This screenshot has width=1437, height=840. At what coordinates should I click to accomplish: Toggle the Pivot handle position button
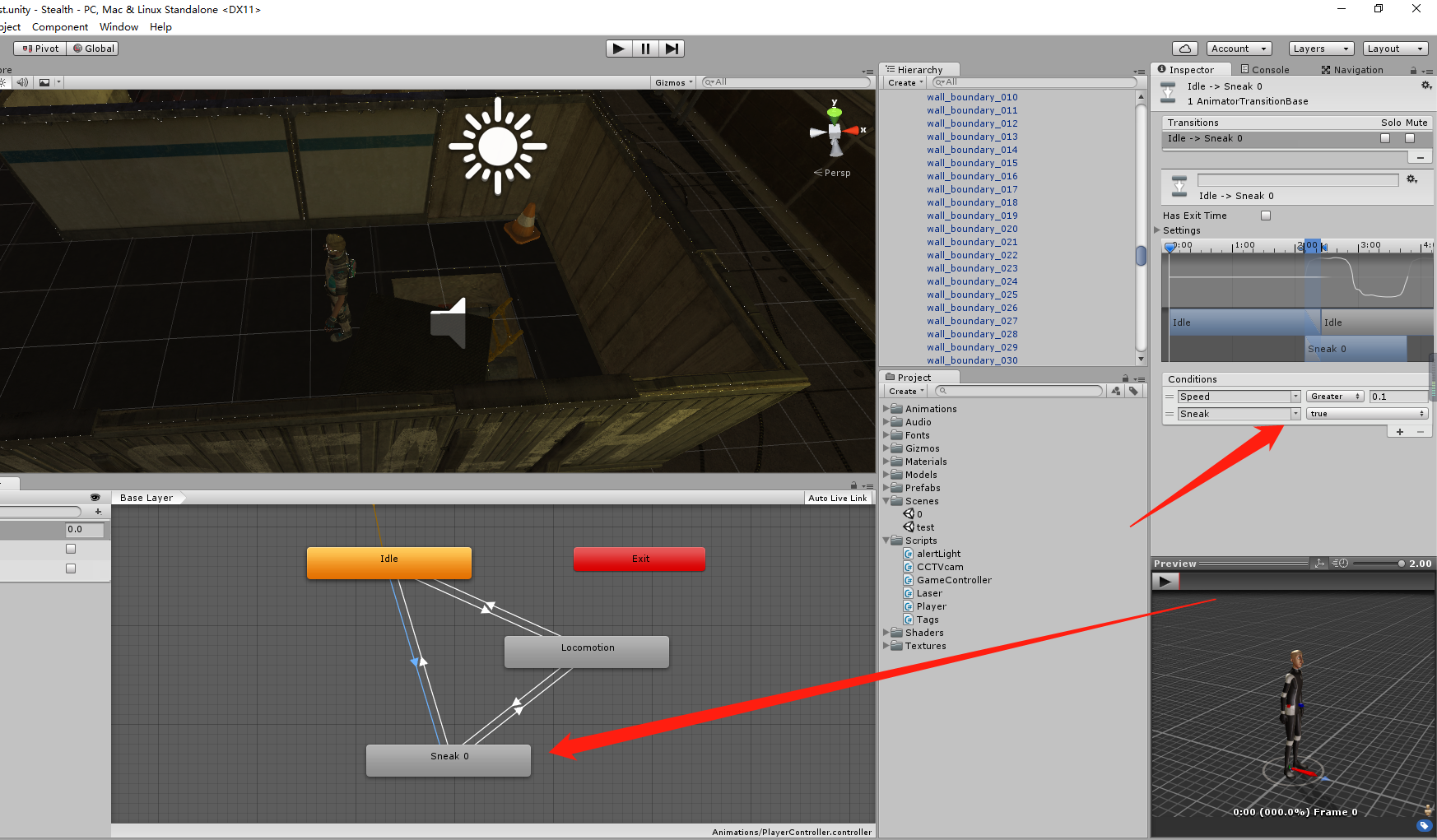tap(40, 49)
